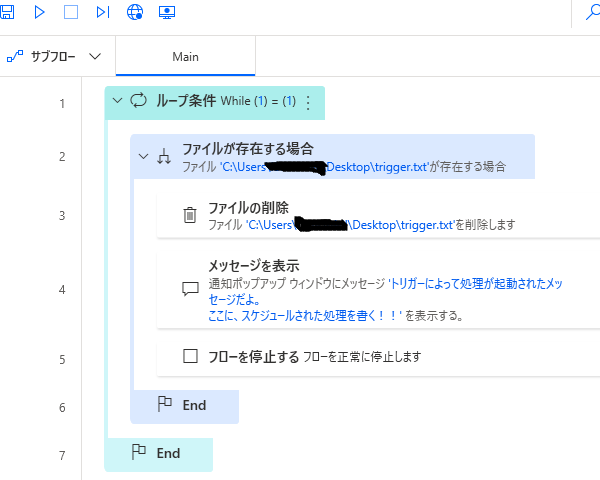
Task: Click the Save flow icon
Action: click(6, 12)
